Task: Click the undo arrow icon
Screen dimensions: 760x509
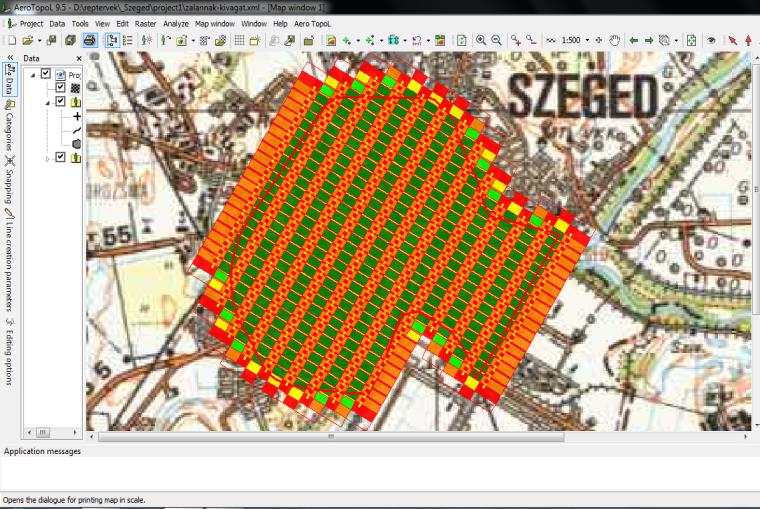Action: [x=416, y=41]
